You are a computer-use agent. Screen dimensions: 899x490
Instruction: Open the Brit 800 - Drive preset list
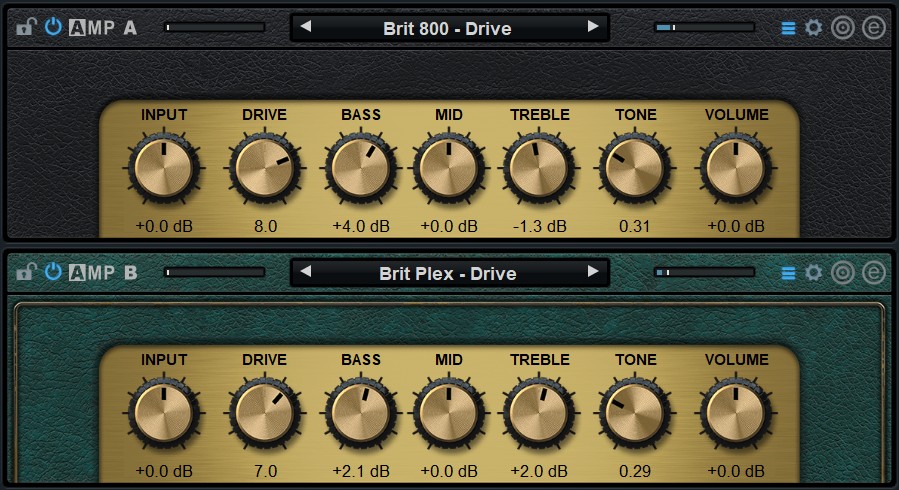tap(447, 28)
